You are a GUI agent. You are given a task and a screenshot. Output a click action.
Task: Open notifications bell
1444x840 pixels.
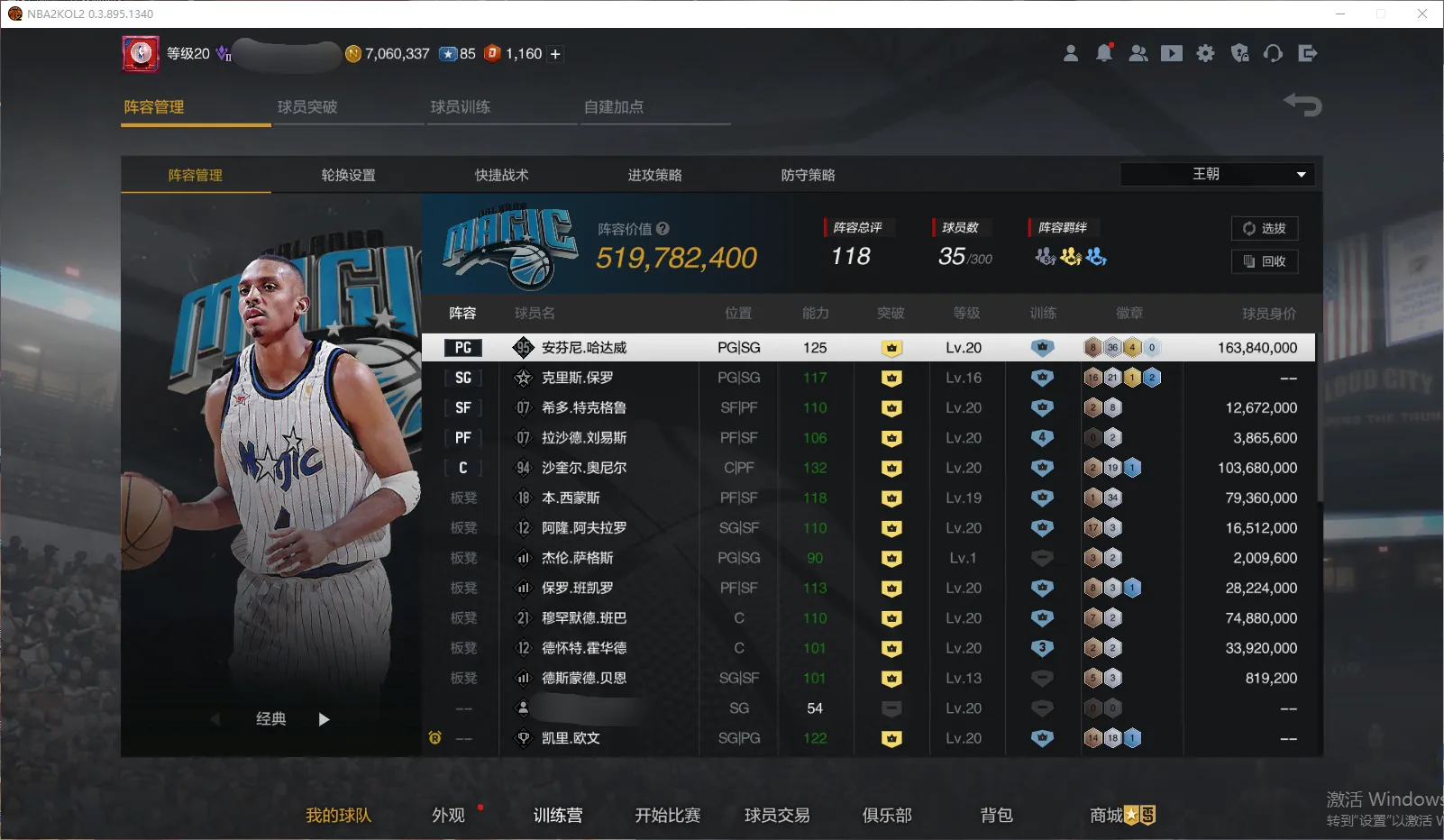pyautogui.click(x=1104, y=53)
